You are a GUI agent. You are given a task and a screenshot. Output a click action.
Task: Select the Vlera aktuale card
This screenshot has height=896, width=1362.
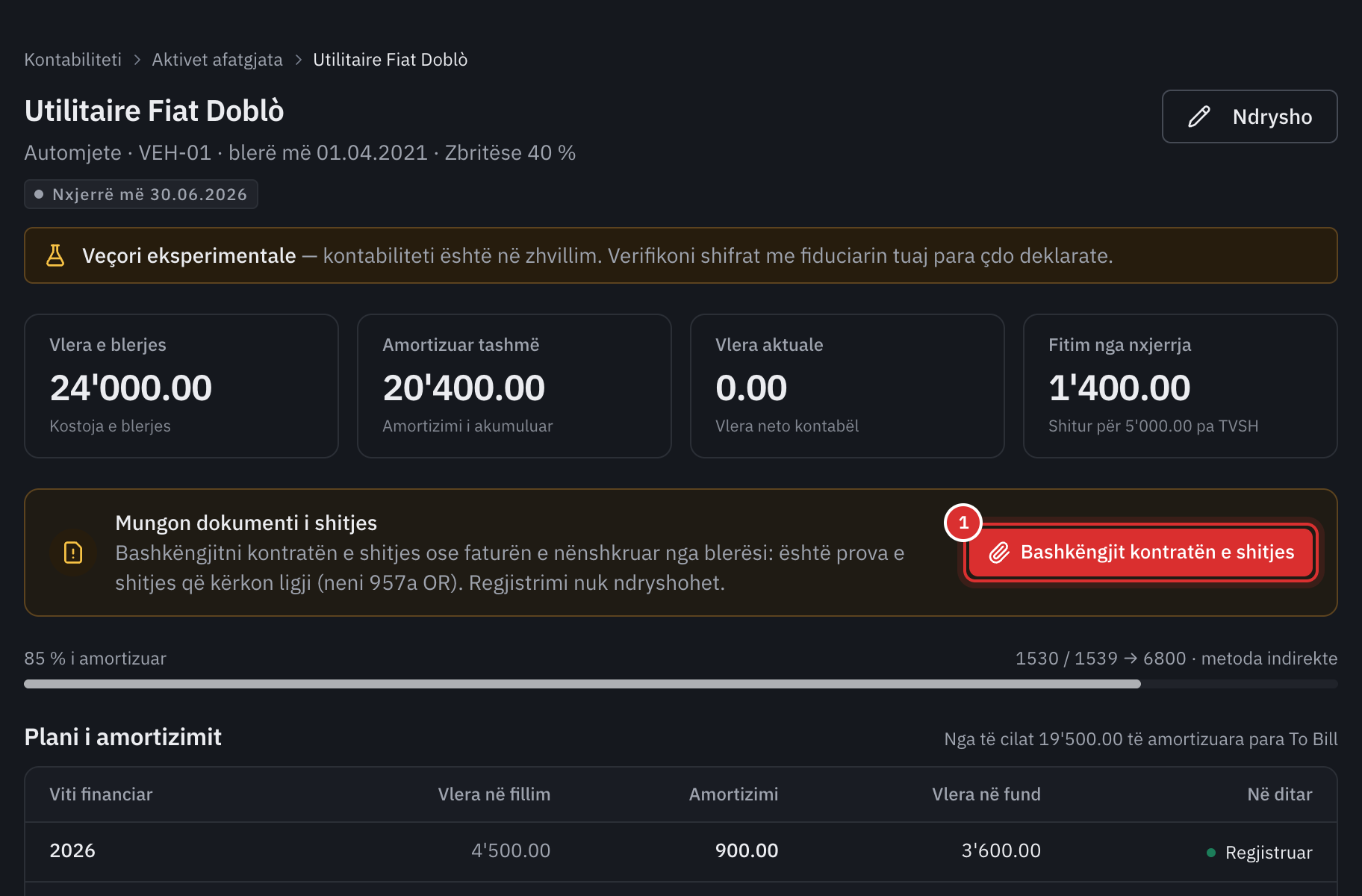click(848, 386)
